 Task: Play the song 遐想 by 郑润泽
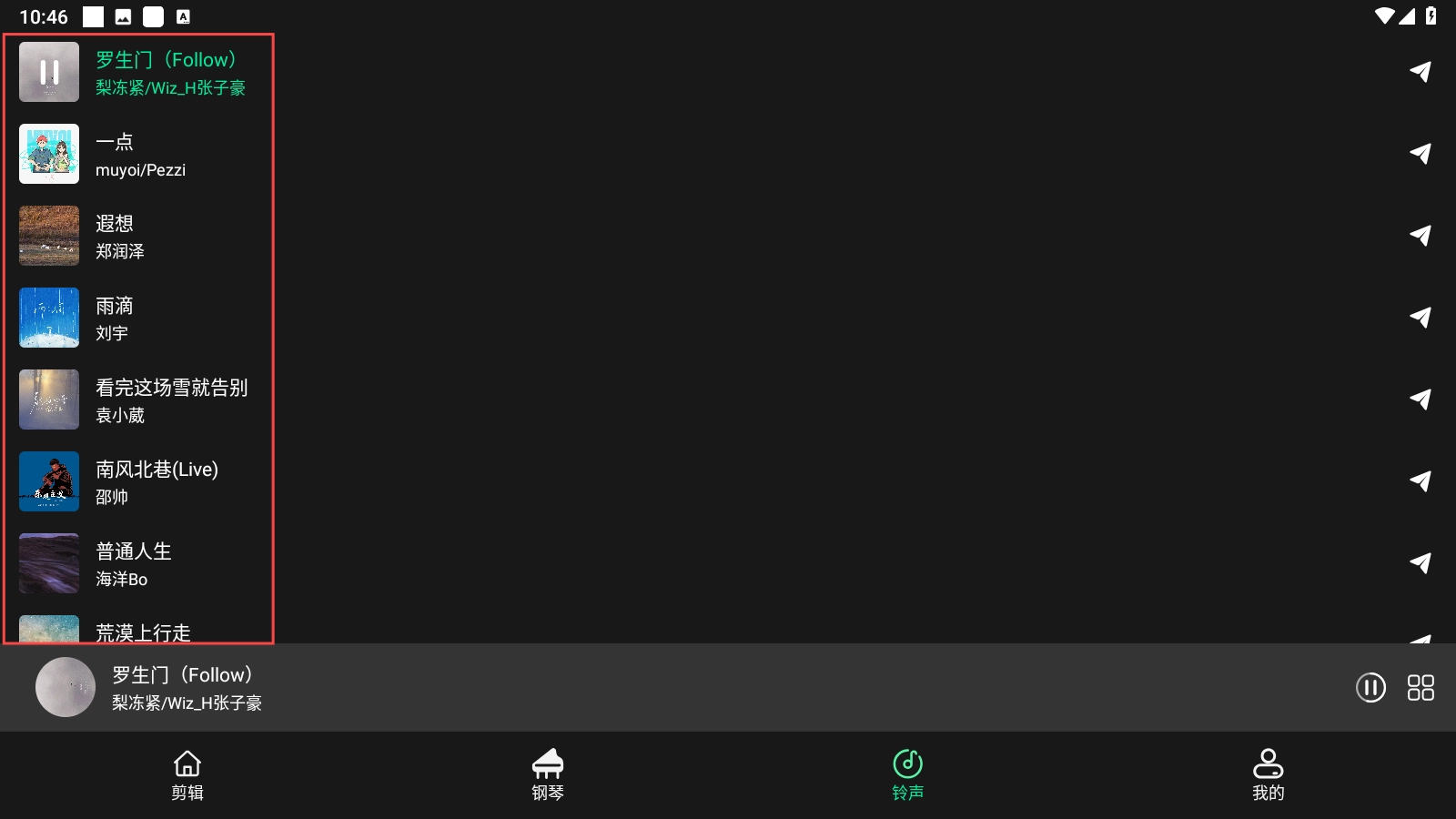139,236
